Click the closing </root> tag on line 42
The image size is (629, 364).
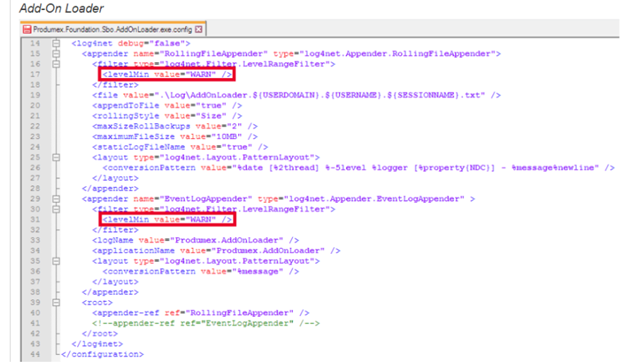[x=100, y=333]
